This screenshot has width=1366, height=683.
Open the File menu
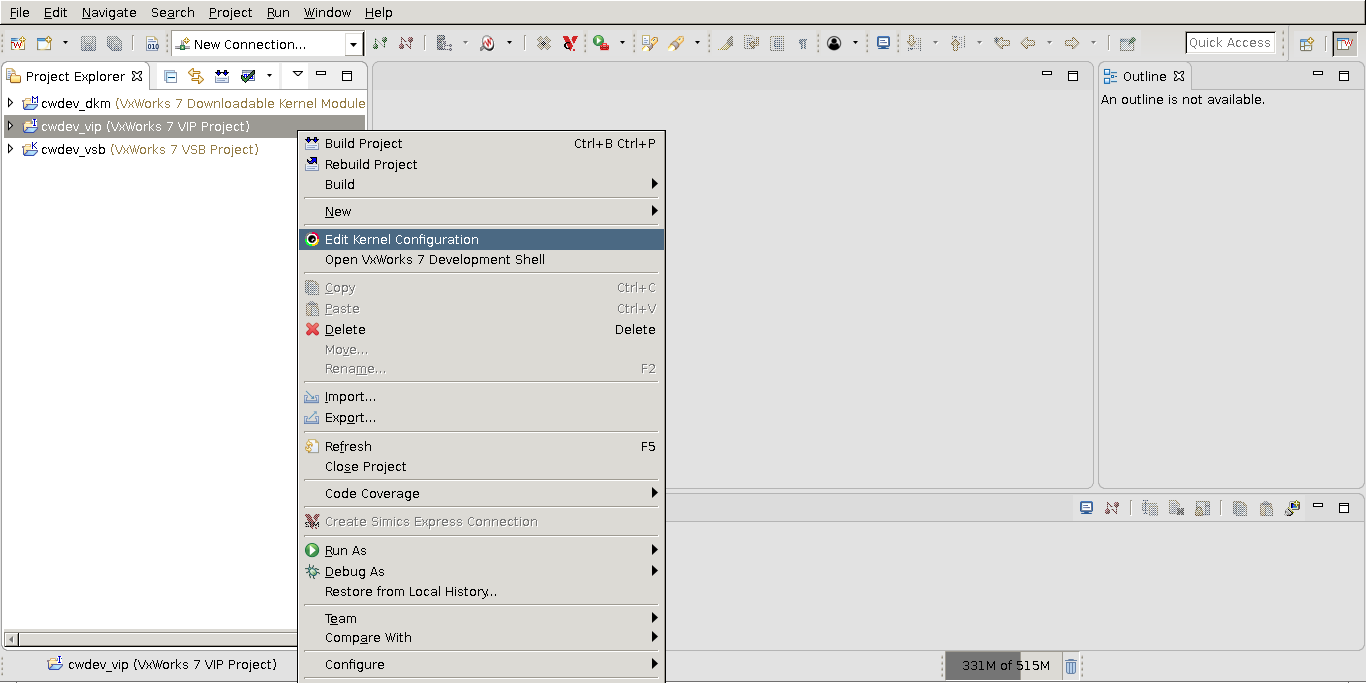(x=19, y=12)
